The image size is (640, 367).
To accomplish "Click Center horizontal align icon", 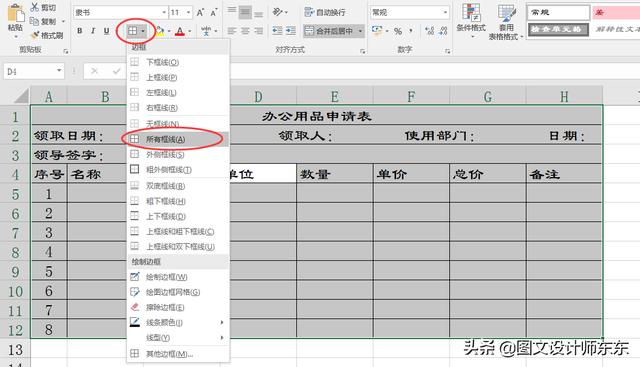I will click(245, 31).
